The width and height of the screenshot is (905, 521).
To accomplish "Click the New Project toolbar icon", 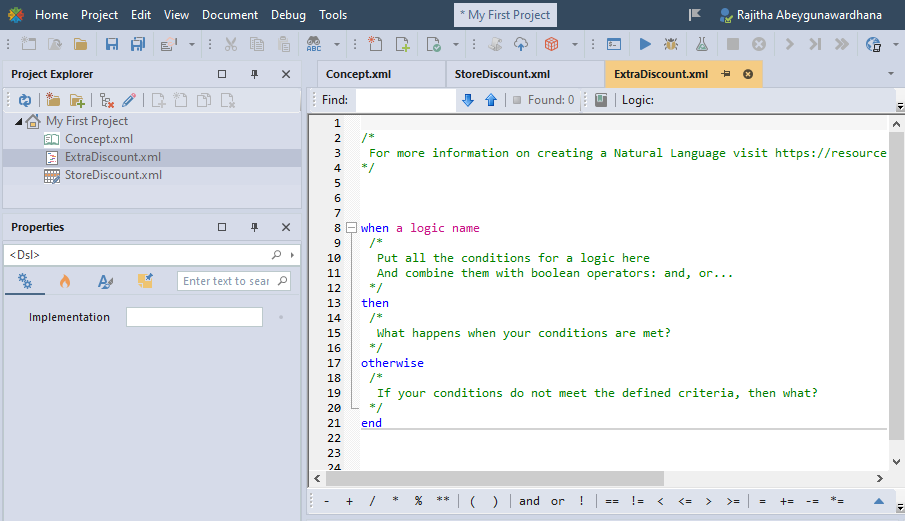I will pyautogui.click(x=28, y=44).
